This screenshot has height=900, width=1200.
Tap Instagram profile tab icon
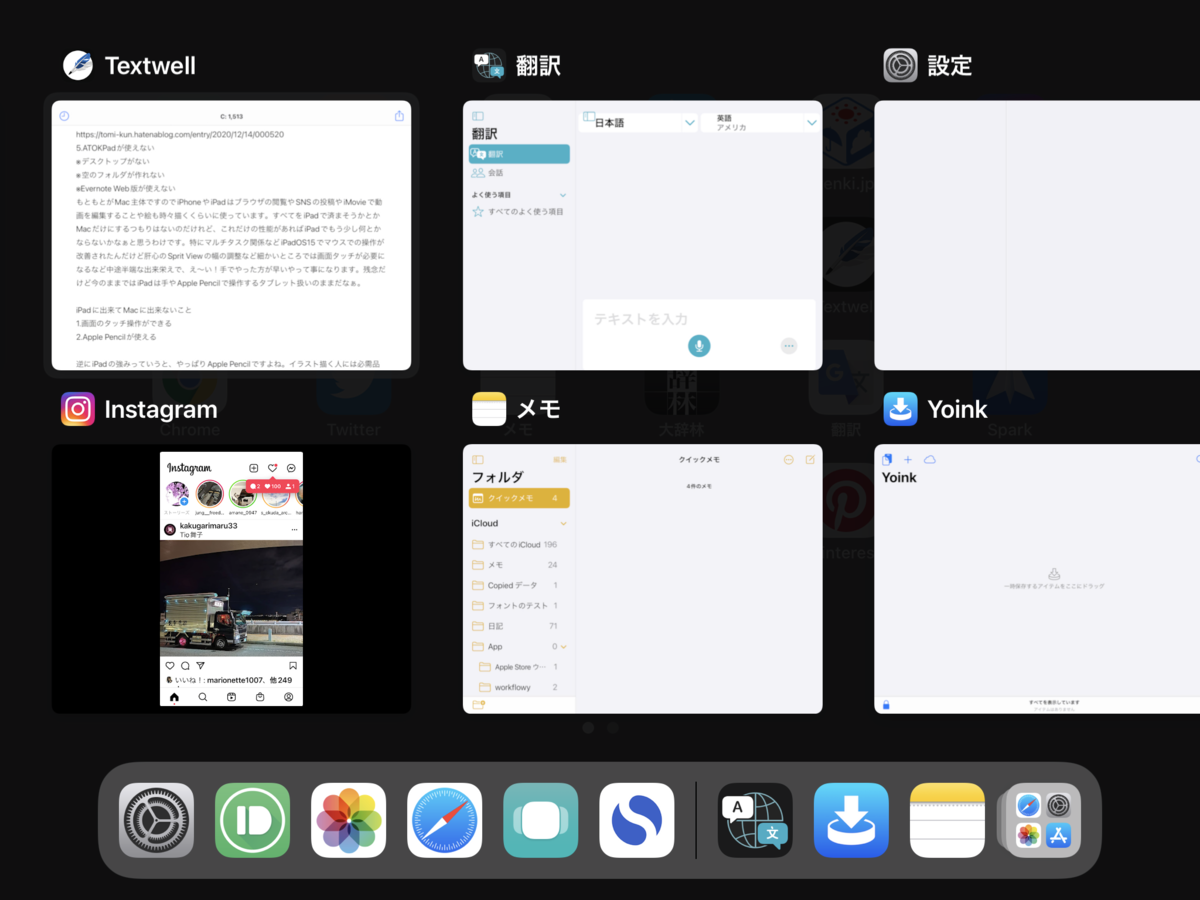[288, 697]
